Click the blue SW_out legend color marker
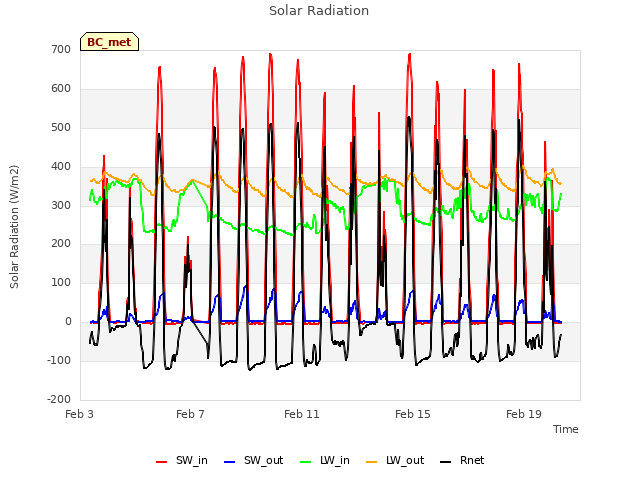640x480 pixels. tap(230, 462)
